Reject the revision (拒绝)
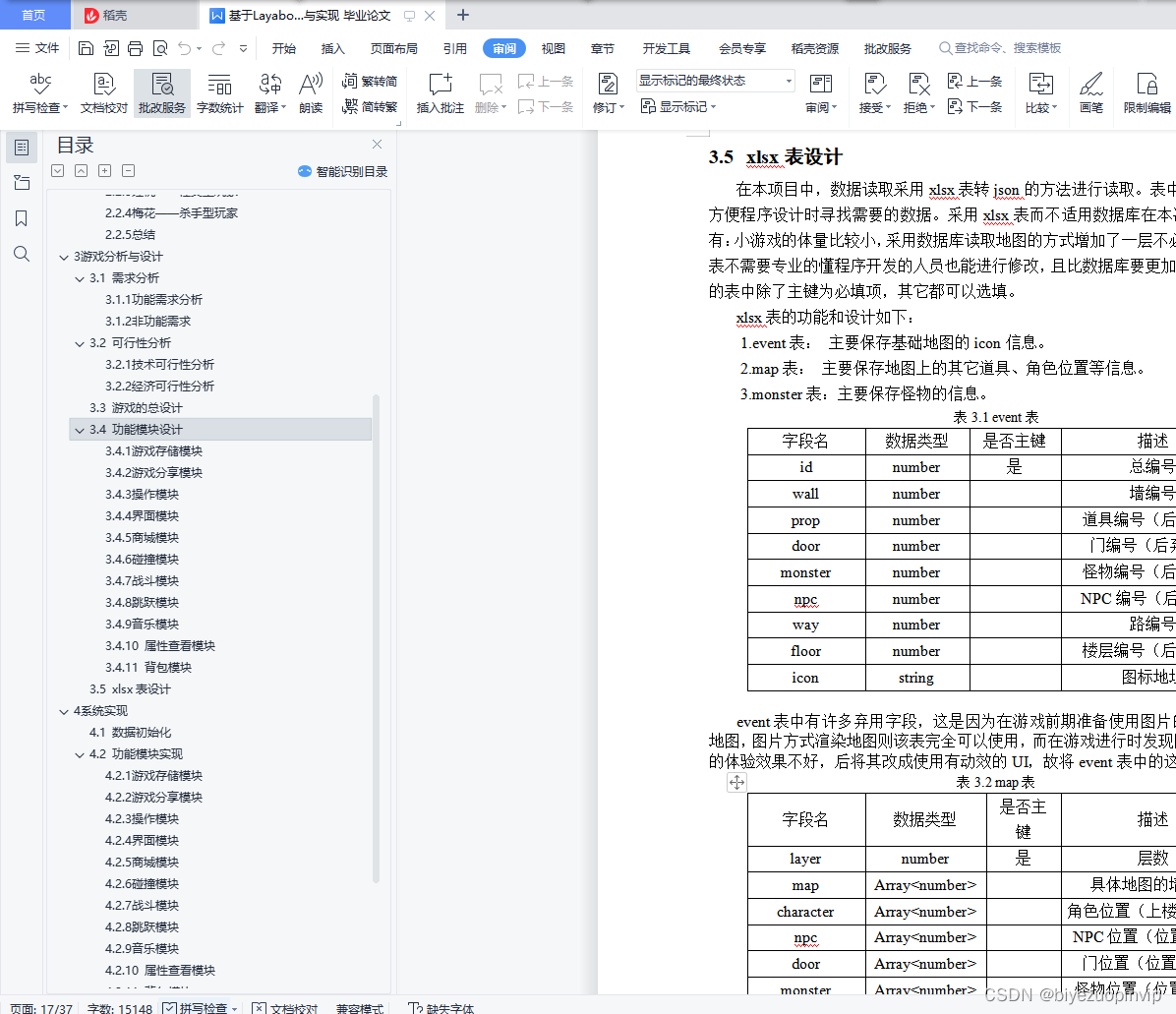 coord(918,93)
